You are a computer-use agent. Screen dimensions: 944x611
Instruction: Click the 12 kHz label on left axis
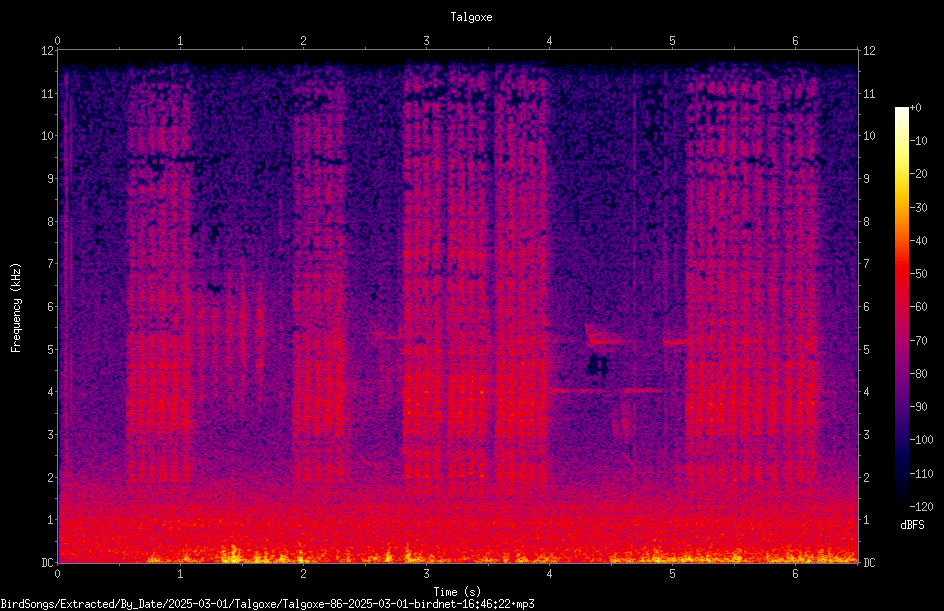click(48, 51)
